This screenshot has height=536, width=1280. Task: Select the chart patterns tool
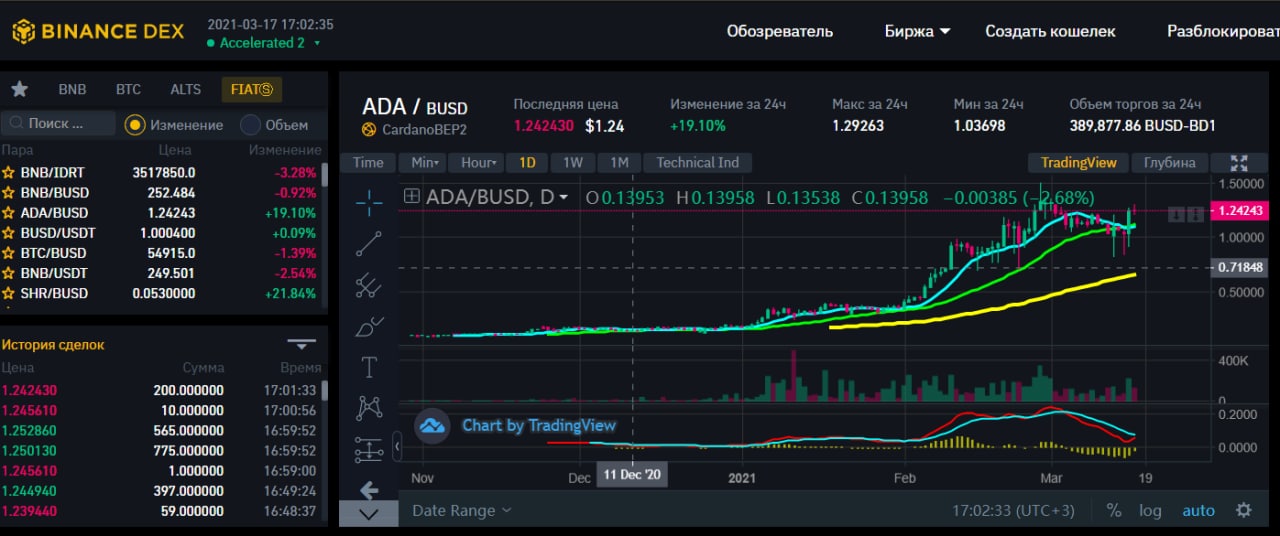click(369, 408)
